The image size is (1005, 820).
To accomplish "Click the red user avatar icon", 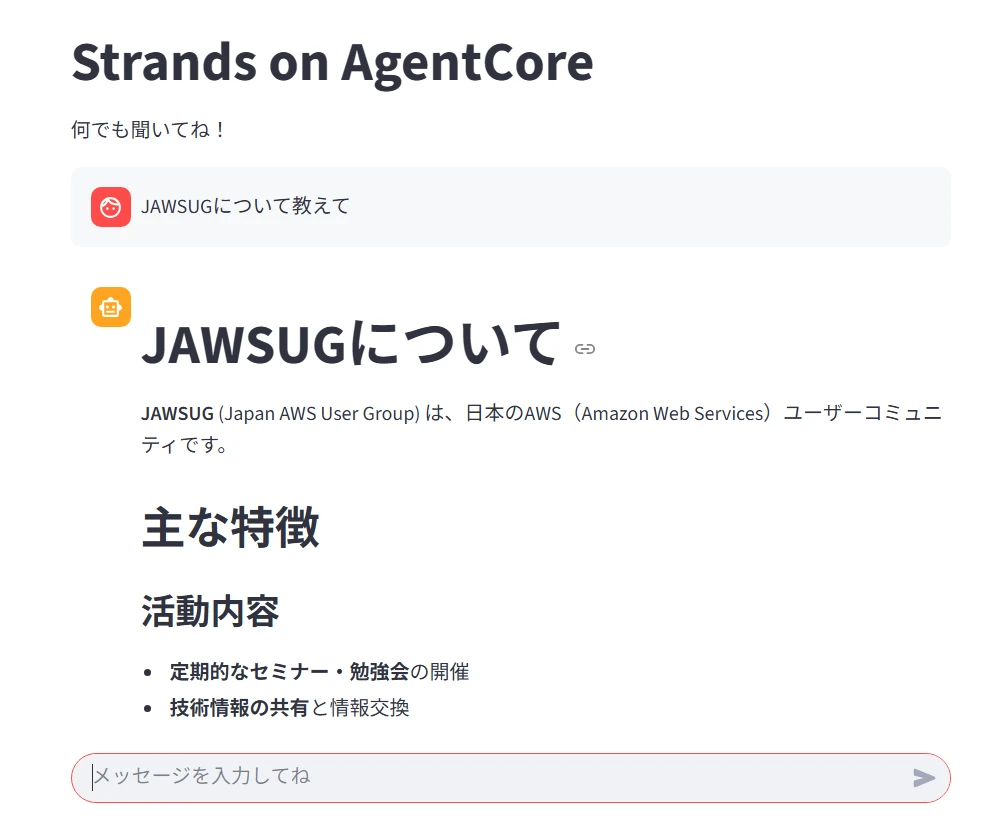I will (x=111, y=207).
